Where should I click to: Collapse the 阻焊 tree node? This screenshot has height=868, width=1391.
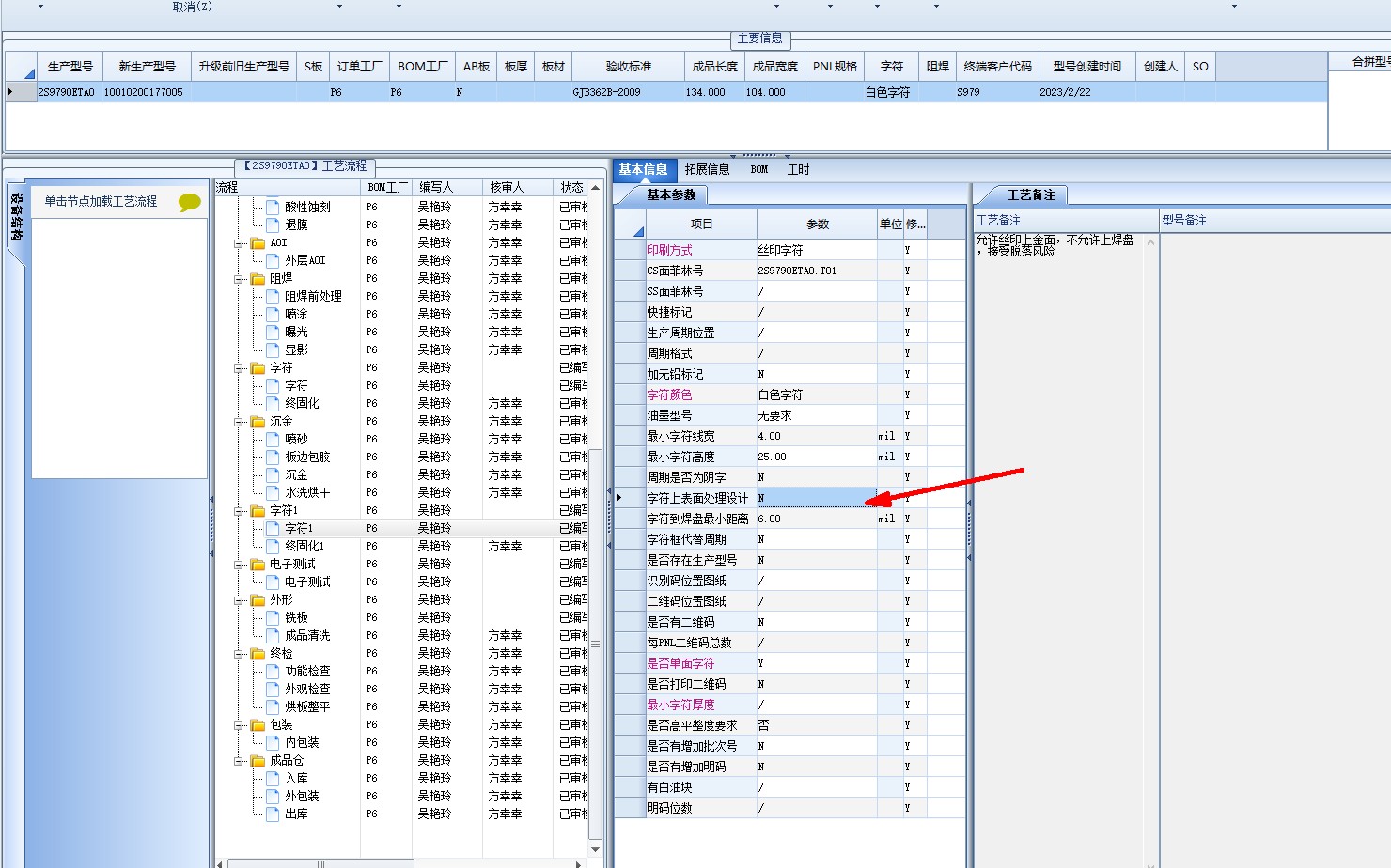tap(239, 279)
